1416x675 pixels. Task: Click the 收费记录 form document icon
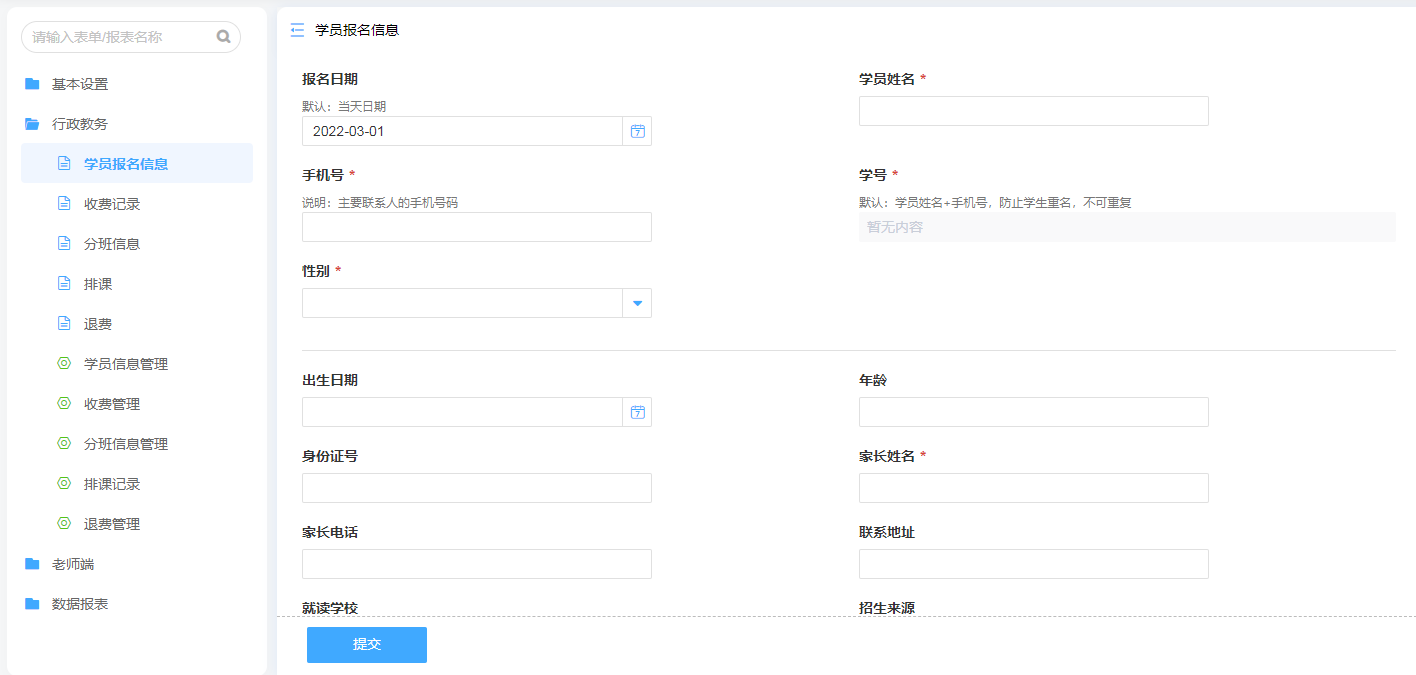coord(64,204)
